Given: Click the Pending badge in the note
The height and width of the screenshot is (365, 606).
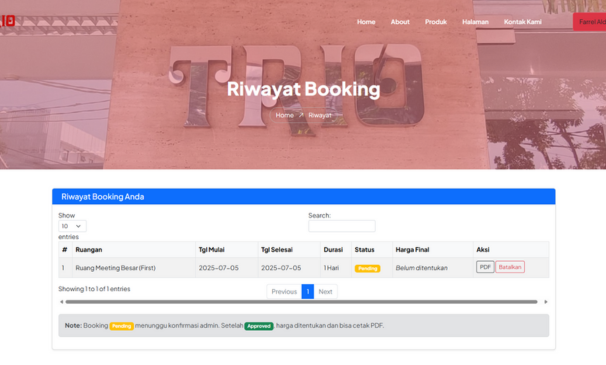Looking at the screenshot, I should (x=121, y=326).
